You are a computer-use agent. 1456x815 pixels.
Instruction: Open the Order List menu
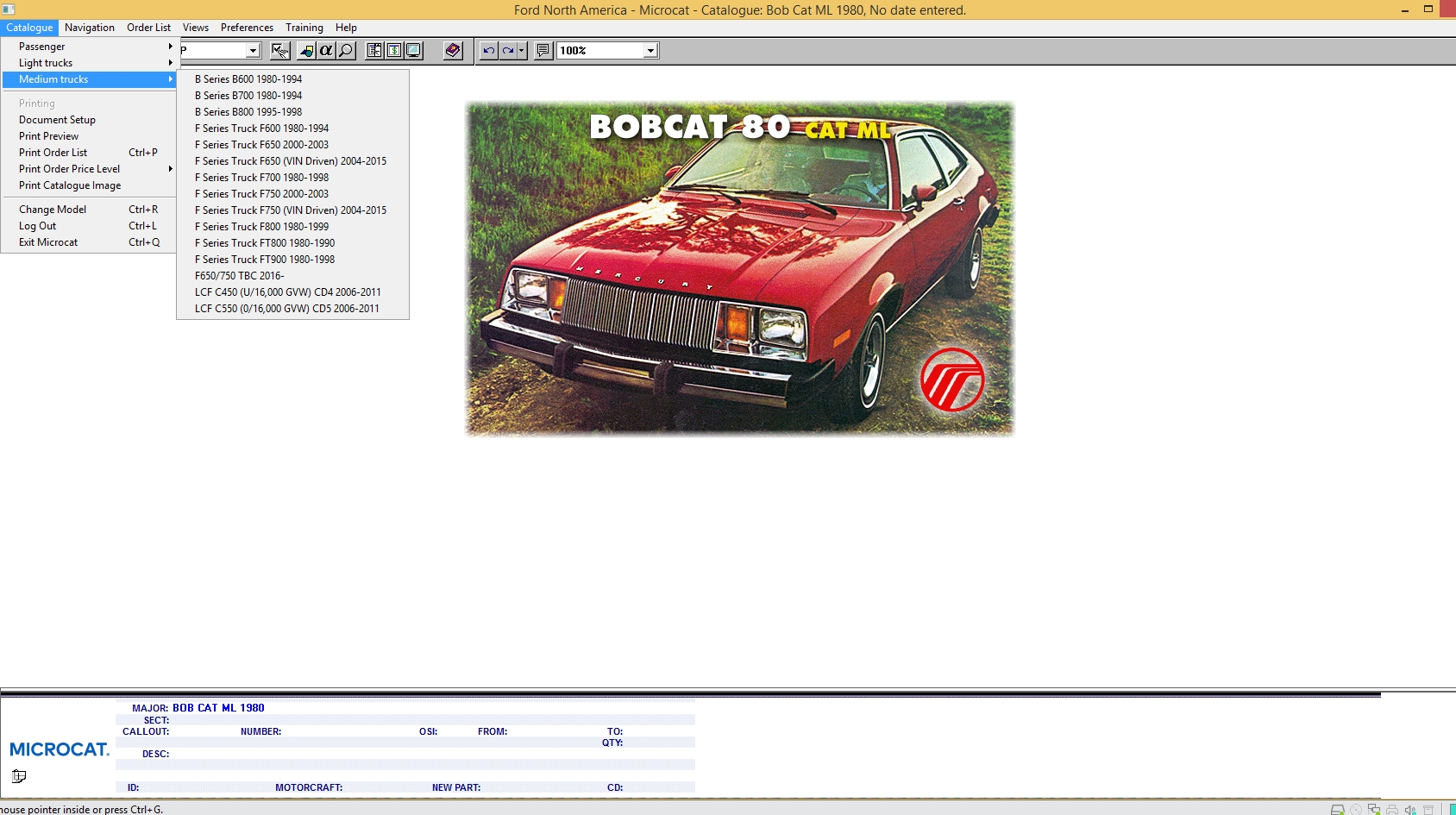pyautogui.click(x=148, y=28)
